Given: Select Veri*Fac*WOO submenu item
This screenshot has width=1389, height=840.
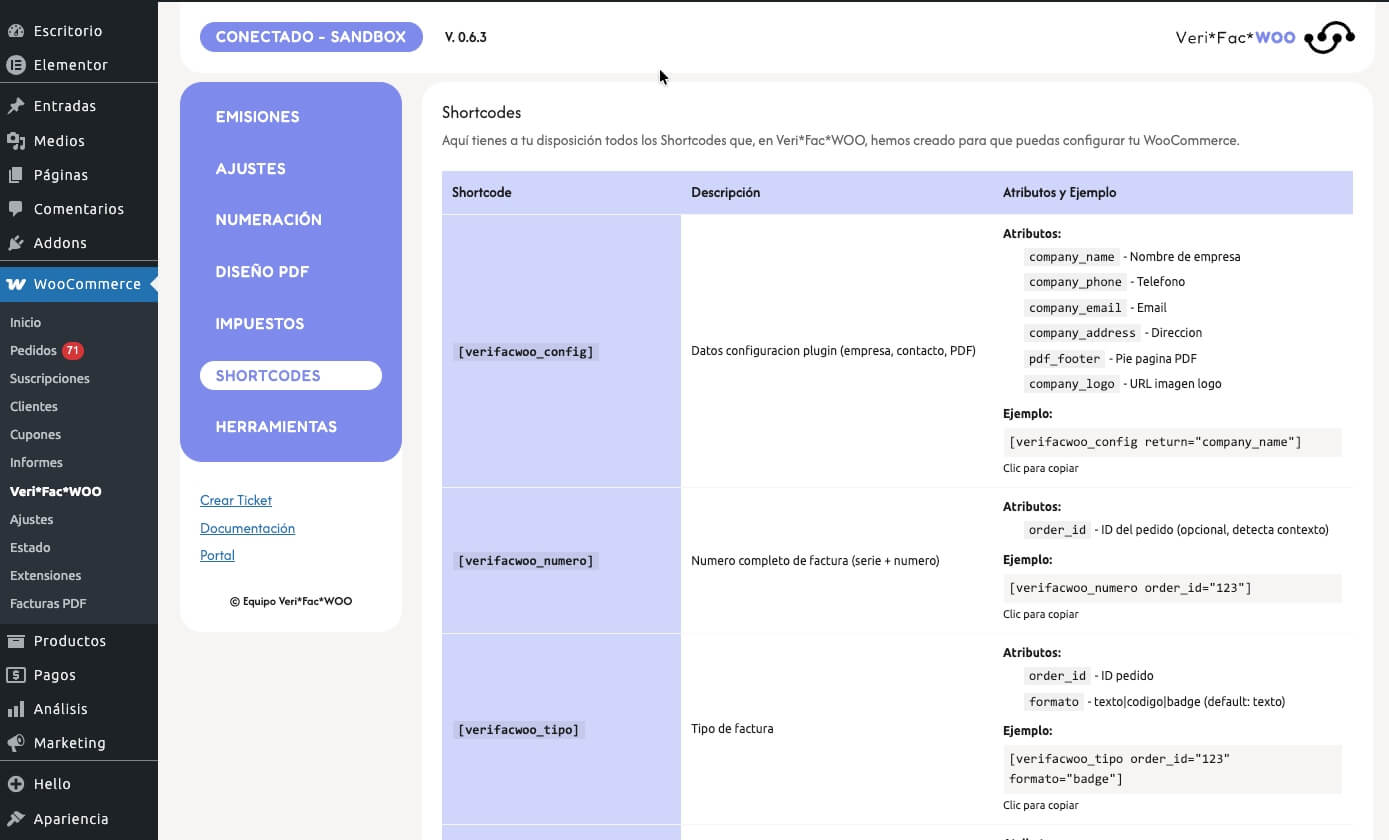Looking at the screenshot, I should 56,492.
